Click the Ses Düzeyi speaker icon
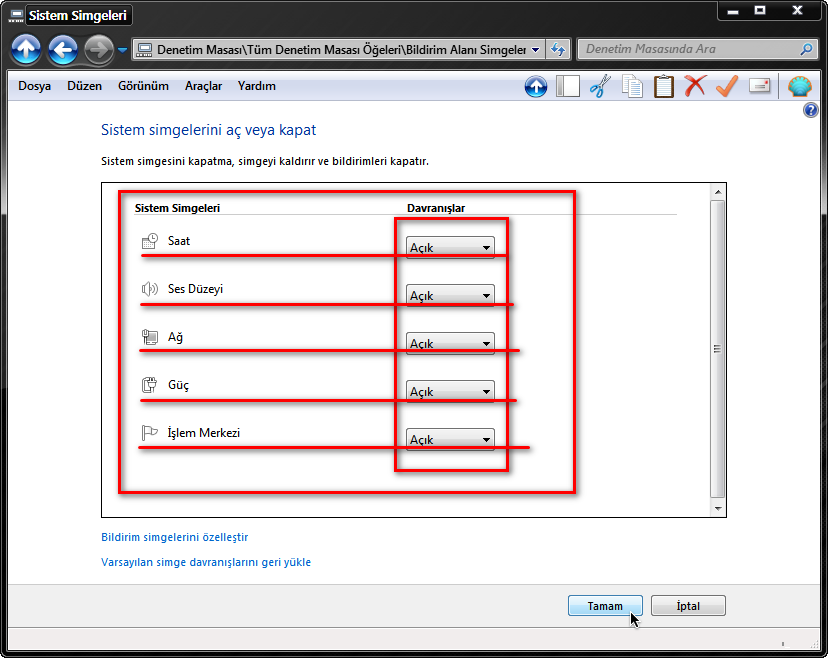The image size is (828, 658). point(149,289)
